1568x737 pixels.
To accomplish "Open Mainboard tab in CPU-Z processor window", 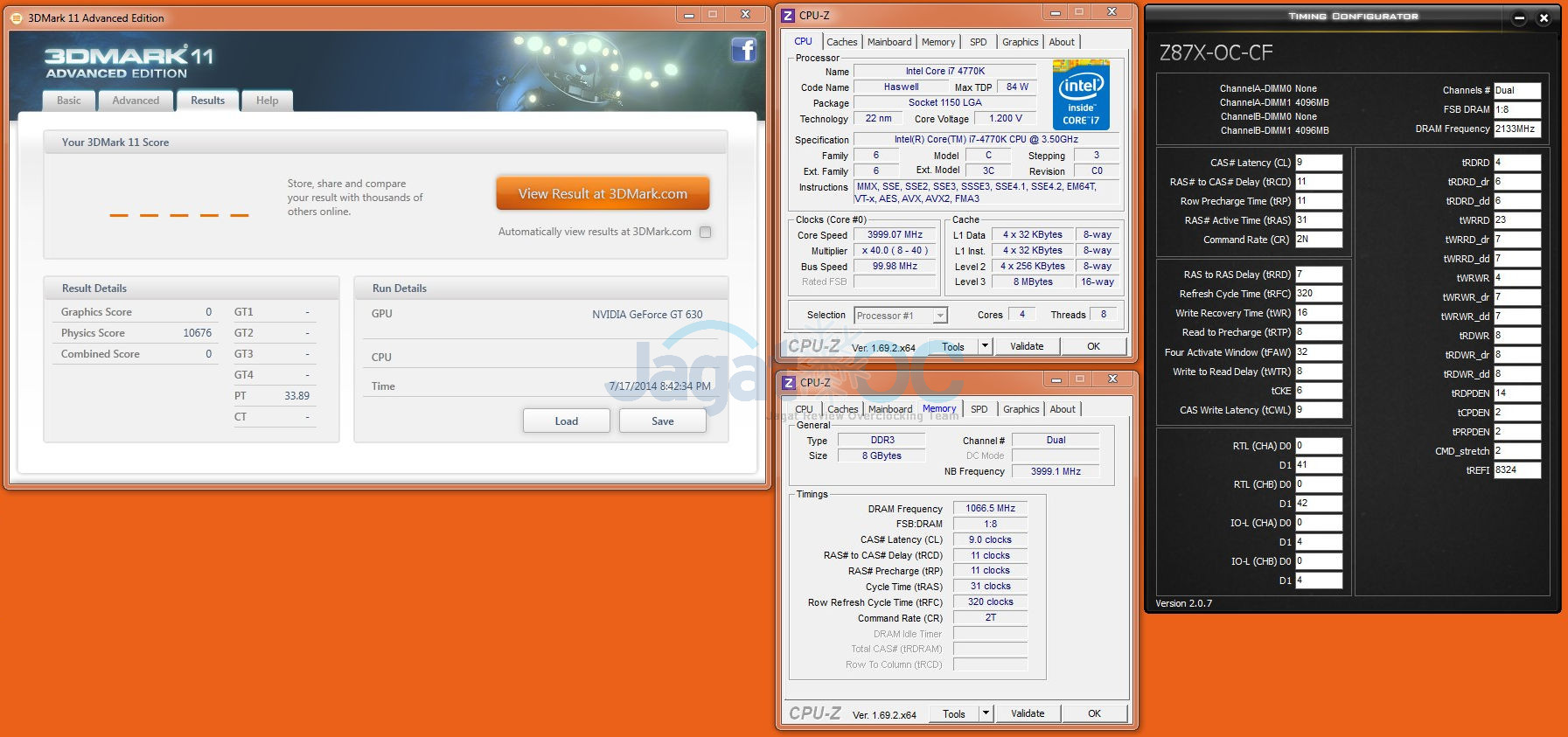I will tap(889, 42).
